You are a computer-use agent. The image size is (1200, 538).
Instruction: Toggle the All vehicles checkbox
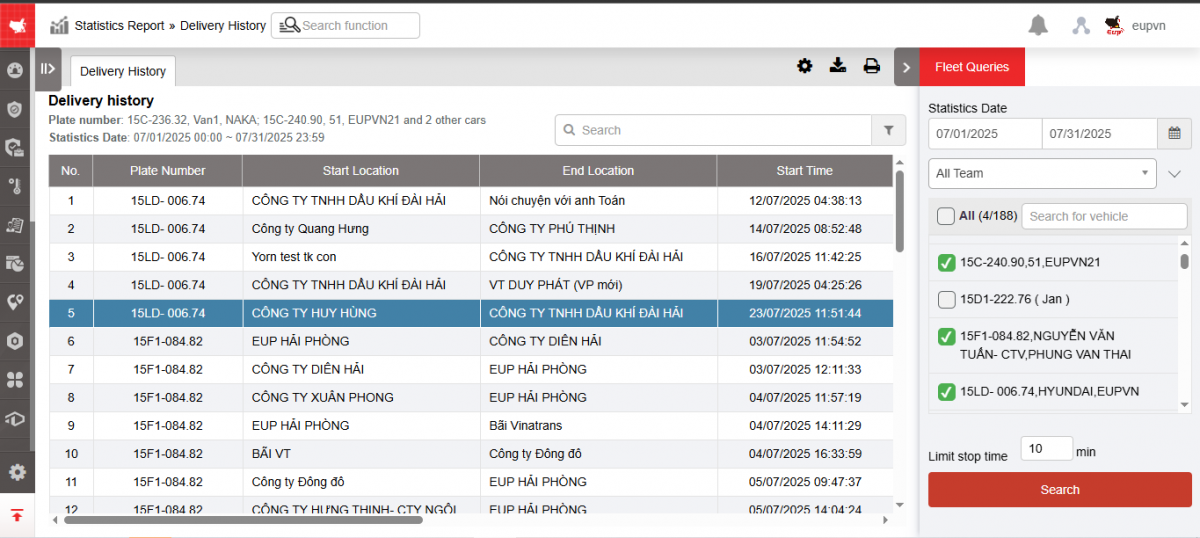tap(945, 216)
